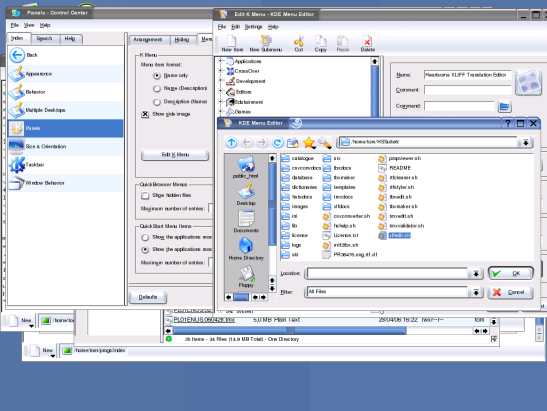Viewport: 547px width, 411px height.
Task: Click the Defaults button in Control Center
Action: [148, 297]
